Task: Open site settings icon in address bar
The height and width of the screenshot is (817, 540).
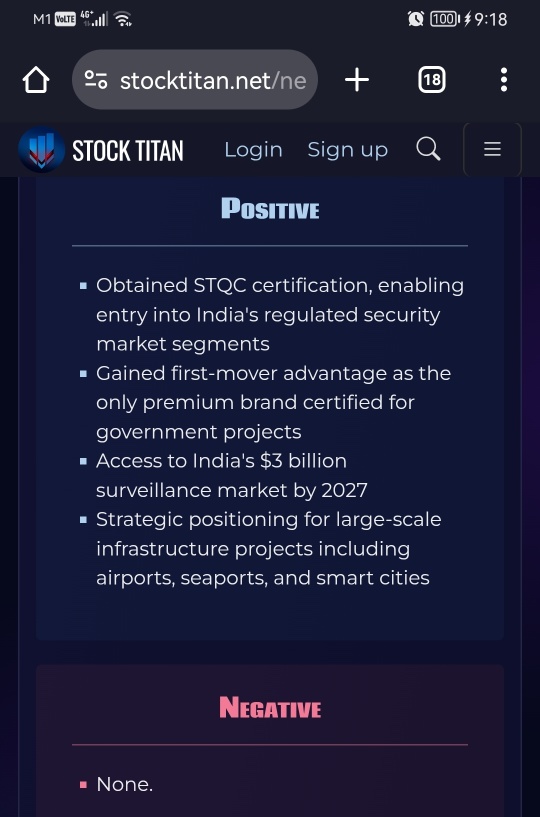Action: 96,80
